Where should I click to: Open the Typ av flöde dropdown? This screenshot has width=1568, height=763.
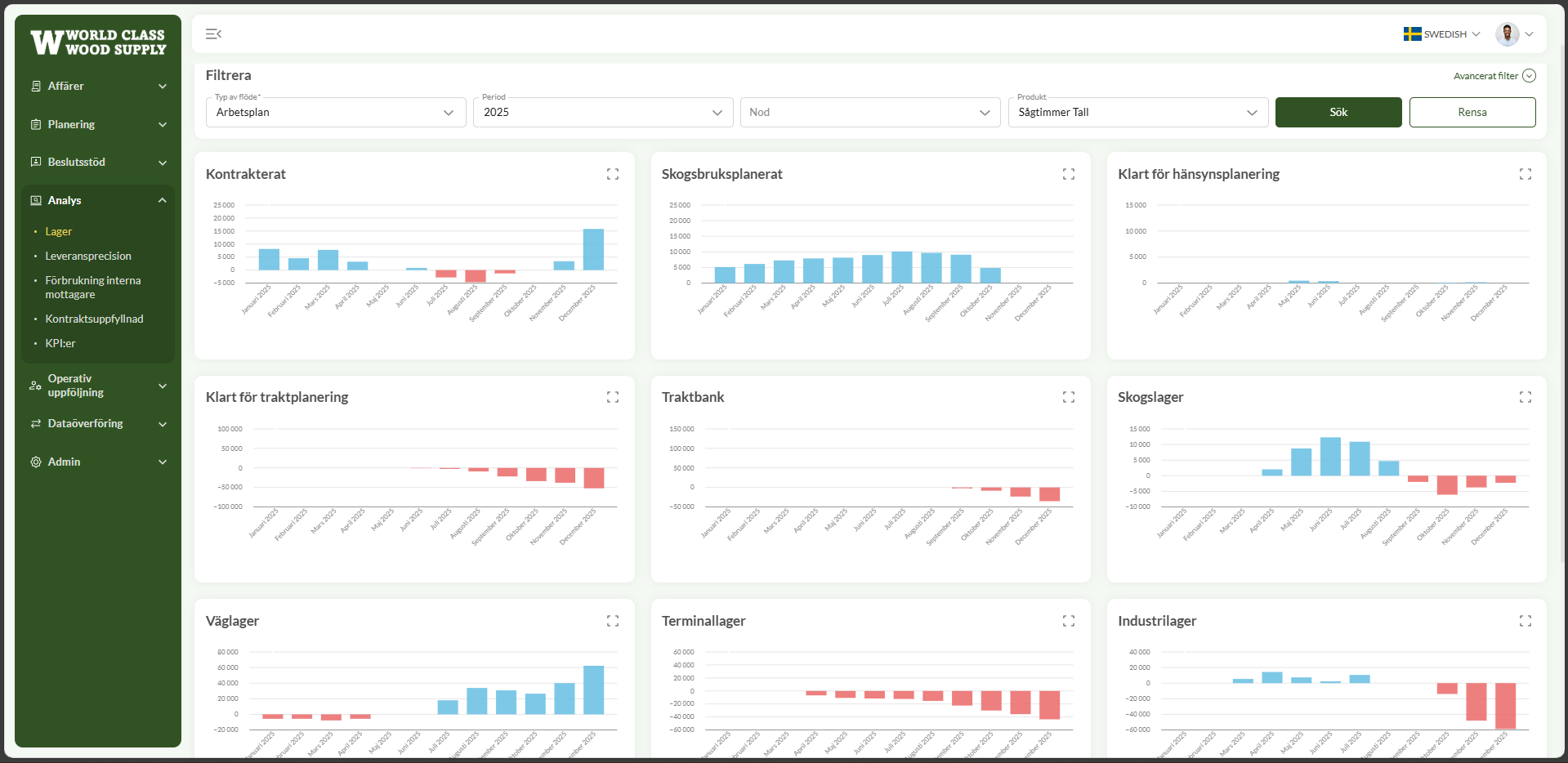[336, 112]
